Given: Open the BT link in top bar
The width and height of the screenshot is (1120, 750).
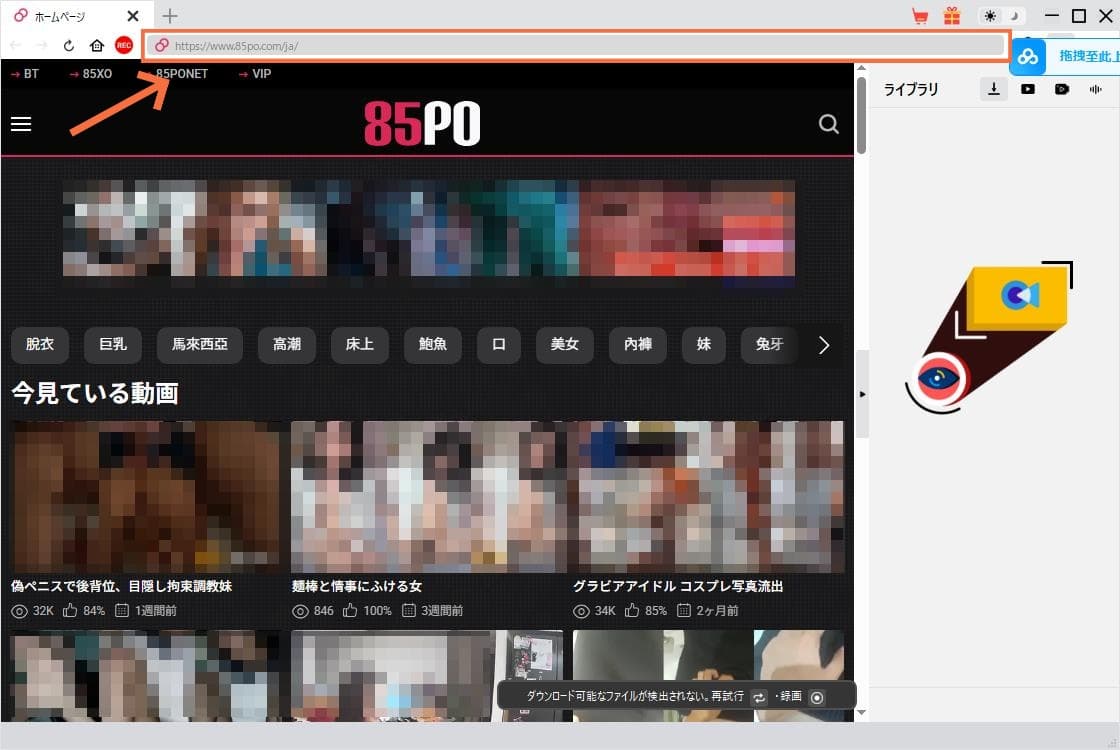Looking at the screenshot, I should [25, 74].
